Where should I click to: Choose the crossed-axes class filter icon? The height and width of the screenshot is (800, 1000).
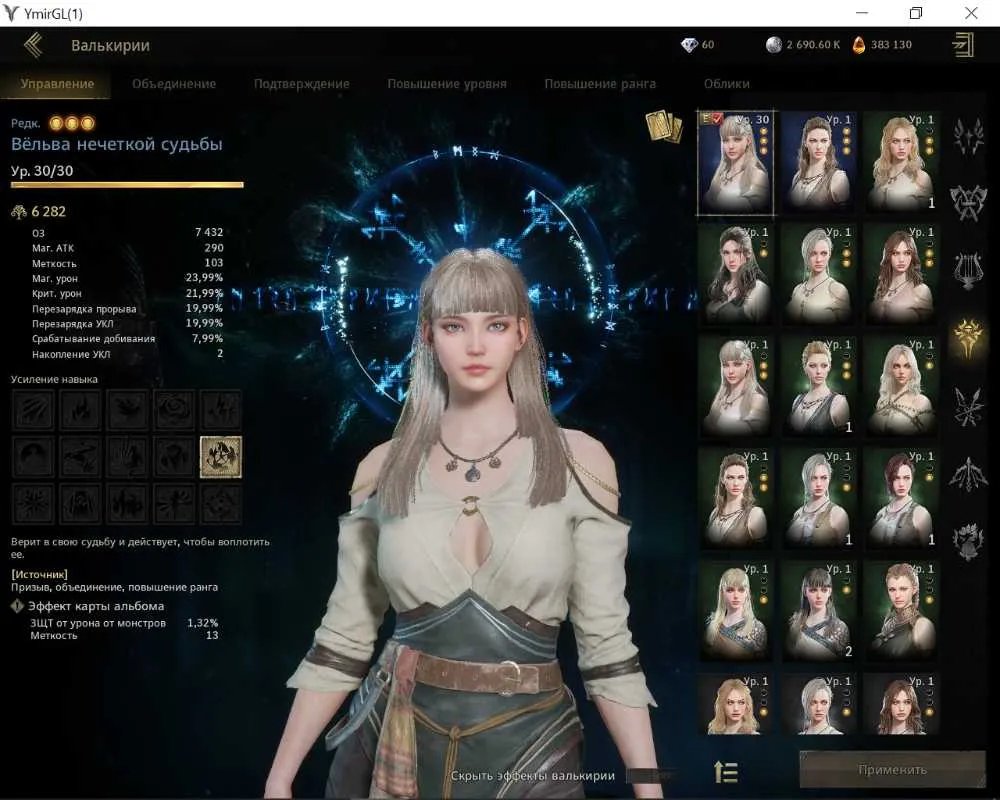pos(967,203)
